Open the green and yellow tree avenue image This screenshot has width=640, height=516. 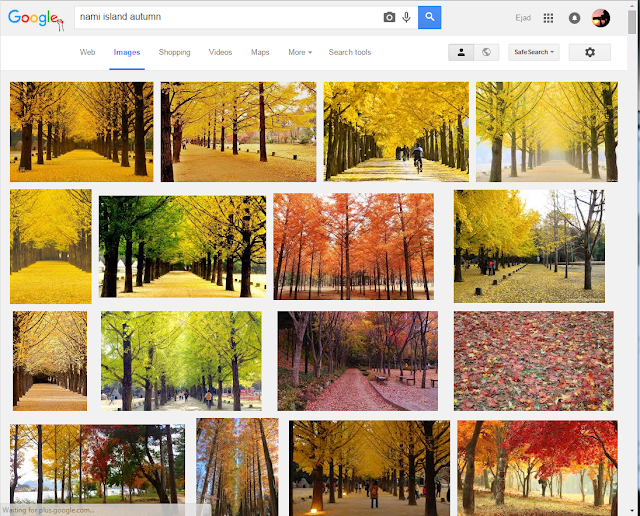182,247
